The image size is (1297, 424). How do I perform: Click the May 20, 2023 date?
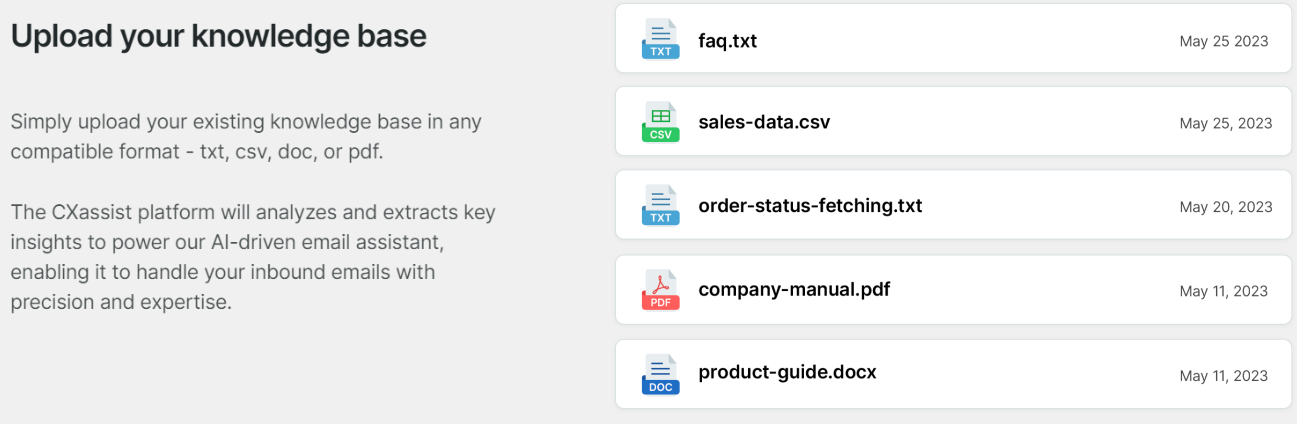coord(1225,207)
